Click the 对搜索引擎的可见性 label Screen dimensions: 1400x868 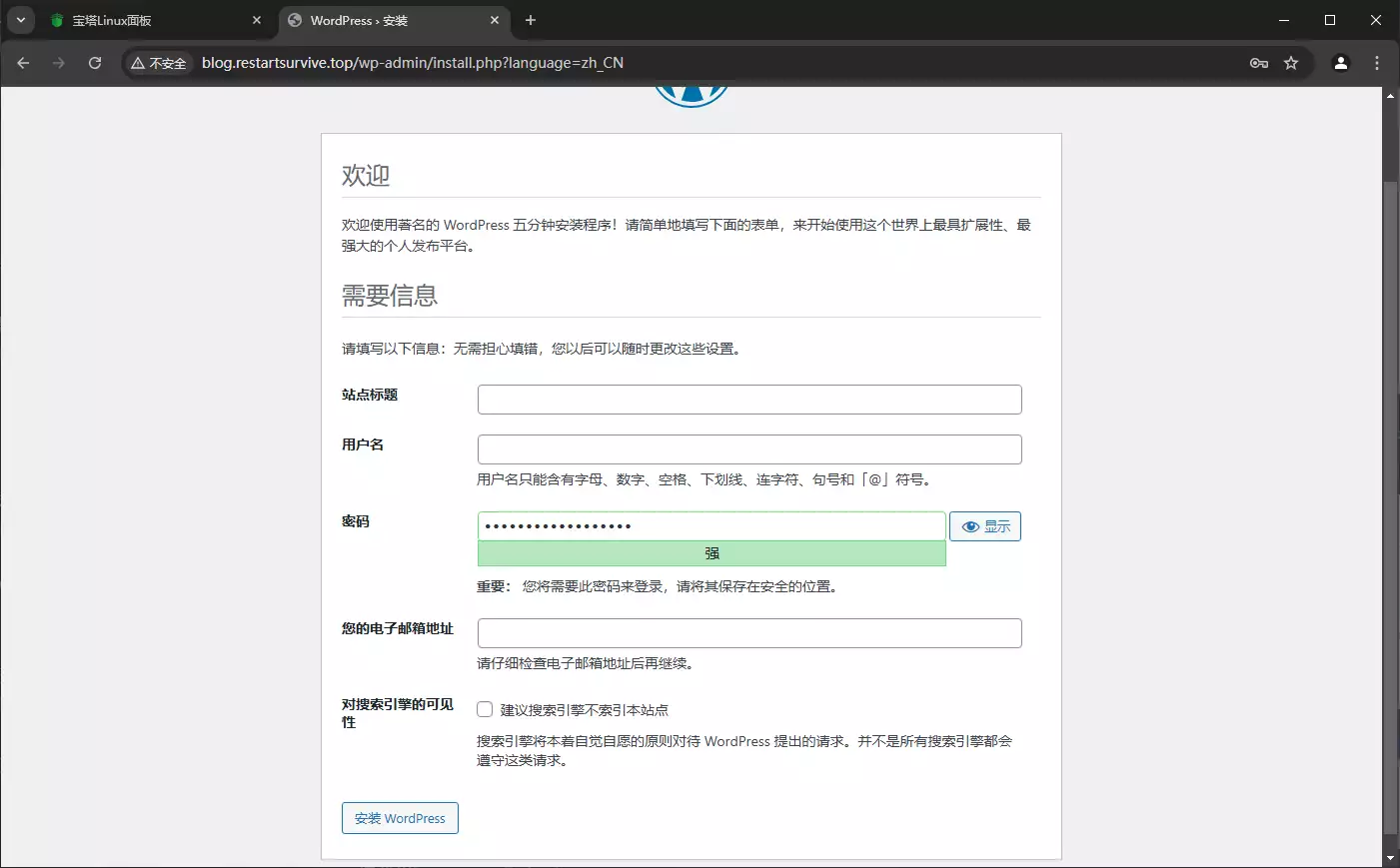(x=398, y=713)
